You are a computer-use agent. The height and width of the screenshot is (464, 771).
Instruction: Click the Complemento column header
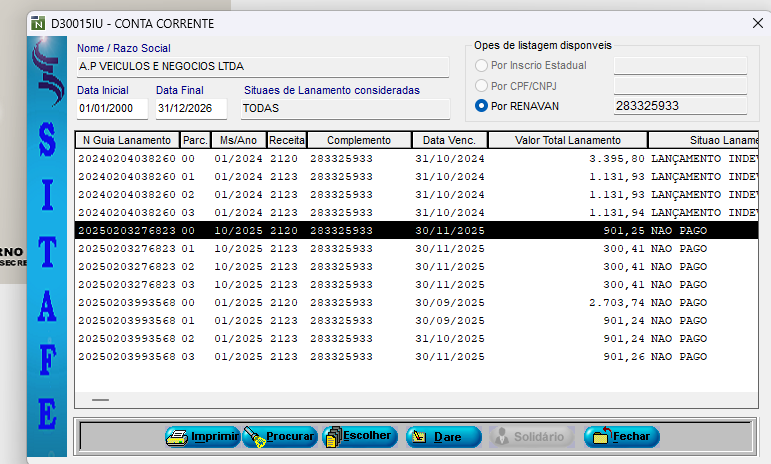click(359, 140)
